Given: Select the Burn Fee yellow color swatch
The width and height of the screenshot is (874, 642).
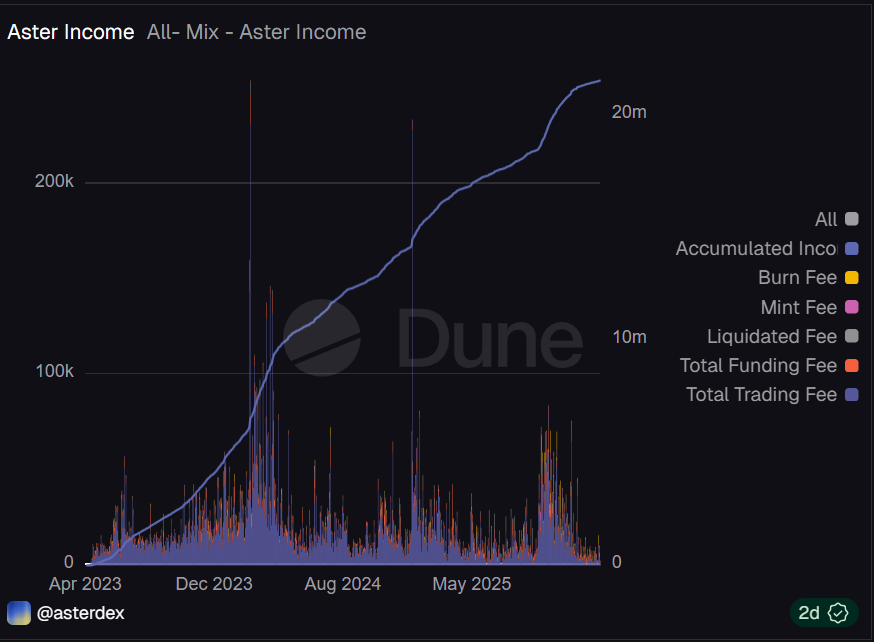Looking at the screenshot, I should [x=852, y=278].
